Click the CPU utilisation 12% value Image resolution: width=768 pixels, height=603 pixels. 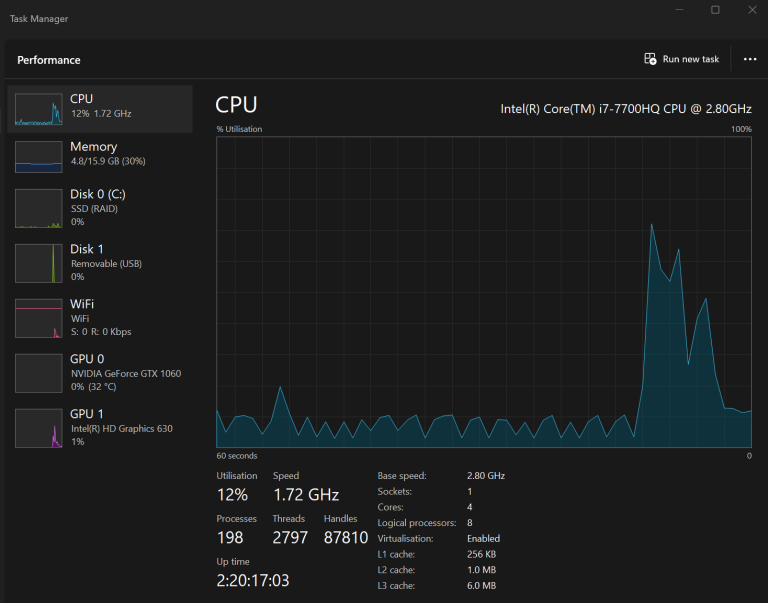pos(232,494)
